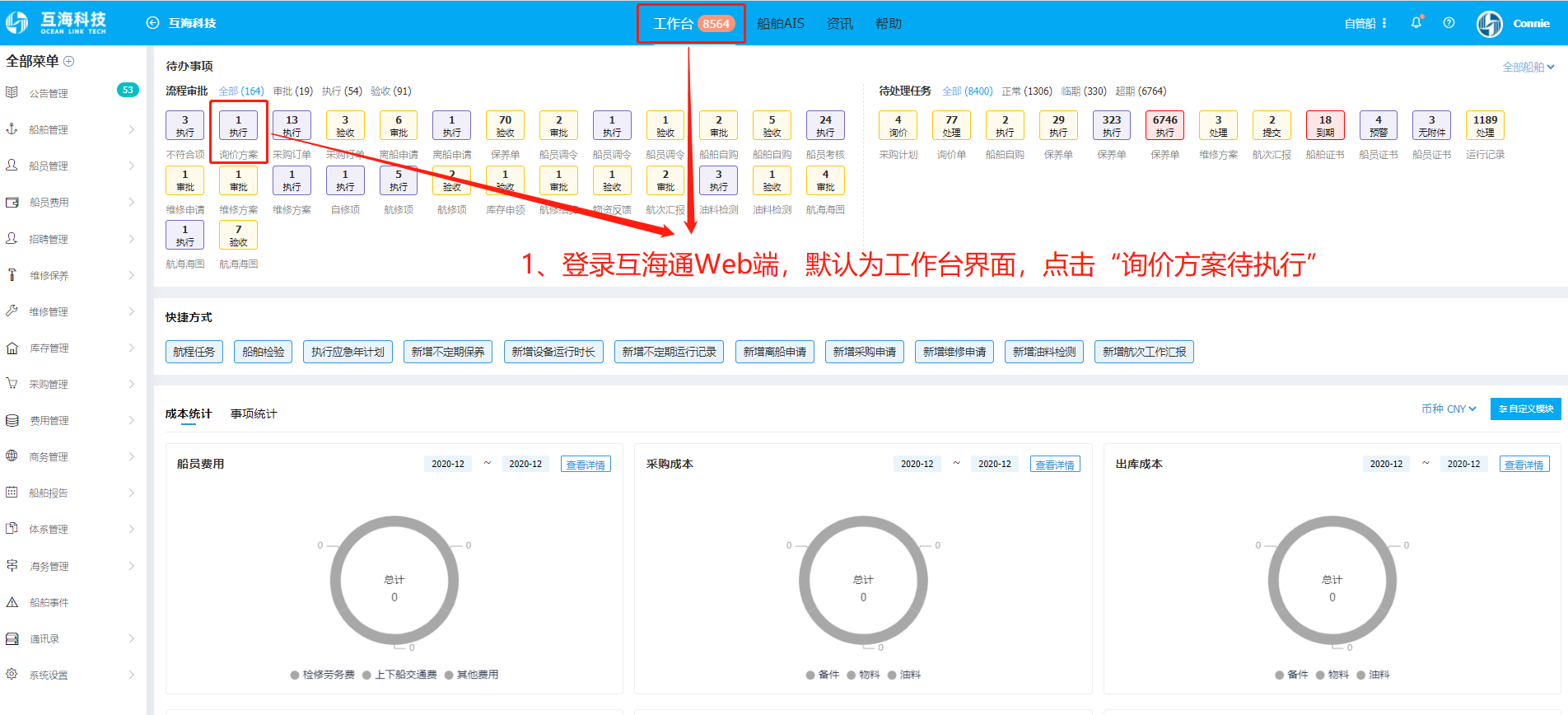Click the back arrow icon beside 互海科技
This screenshot has width=1568, height=715.
click(152, 23)
